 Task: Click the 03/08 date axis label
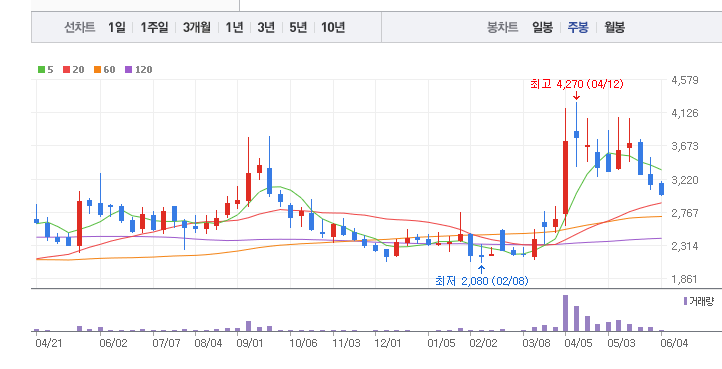coord(536,344)
